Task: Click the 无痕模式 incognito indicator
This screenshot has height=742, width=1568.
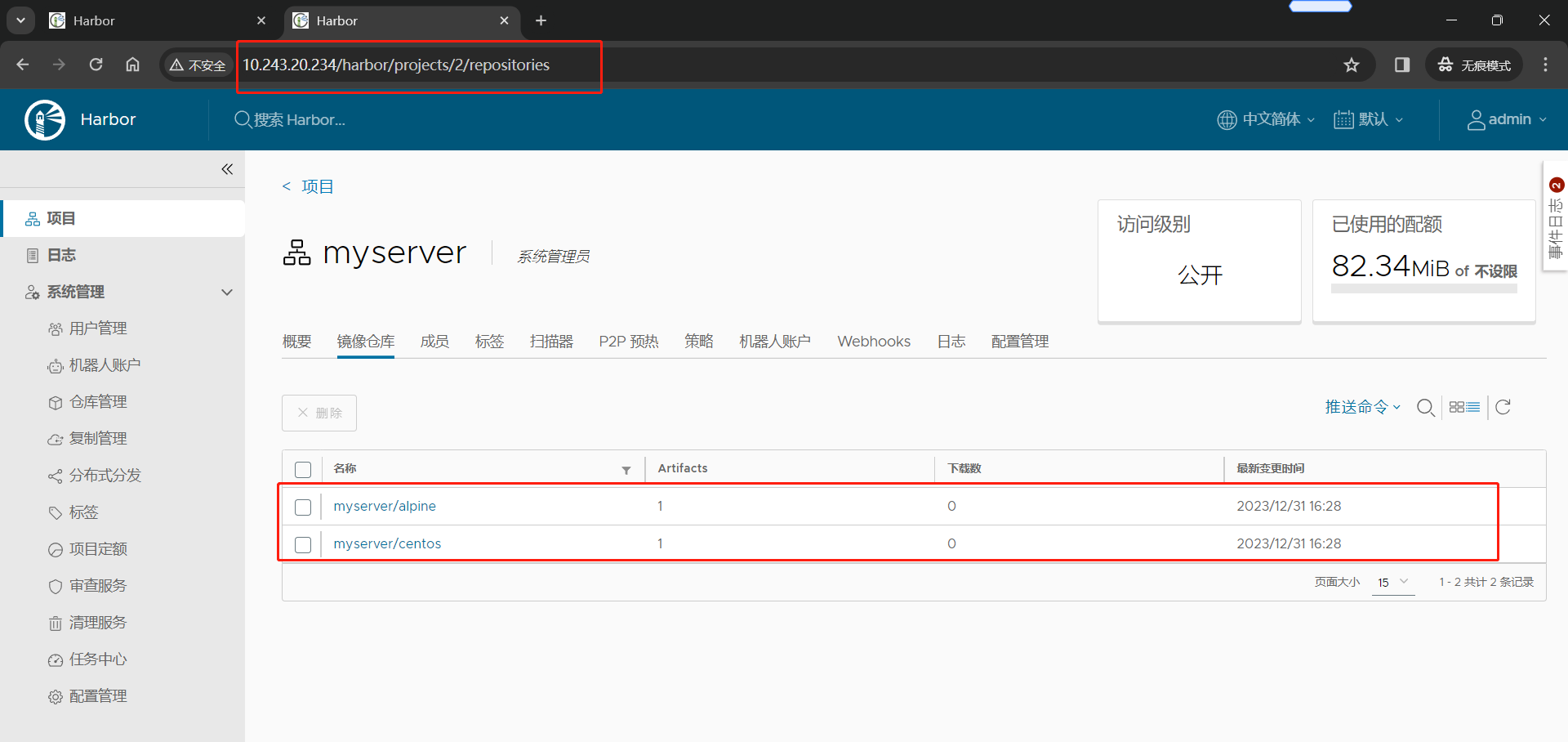Action: [1475, 65]
